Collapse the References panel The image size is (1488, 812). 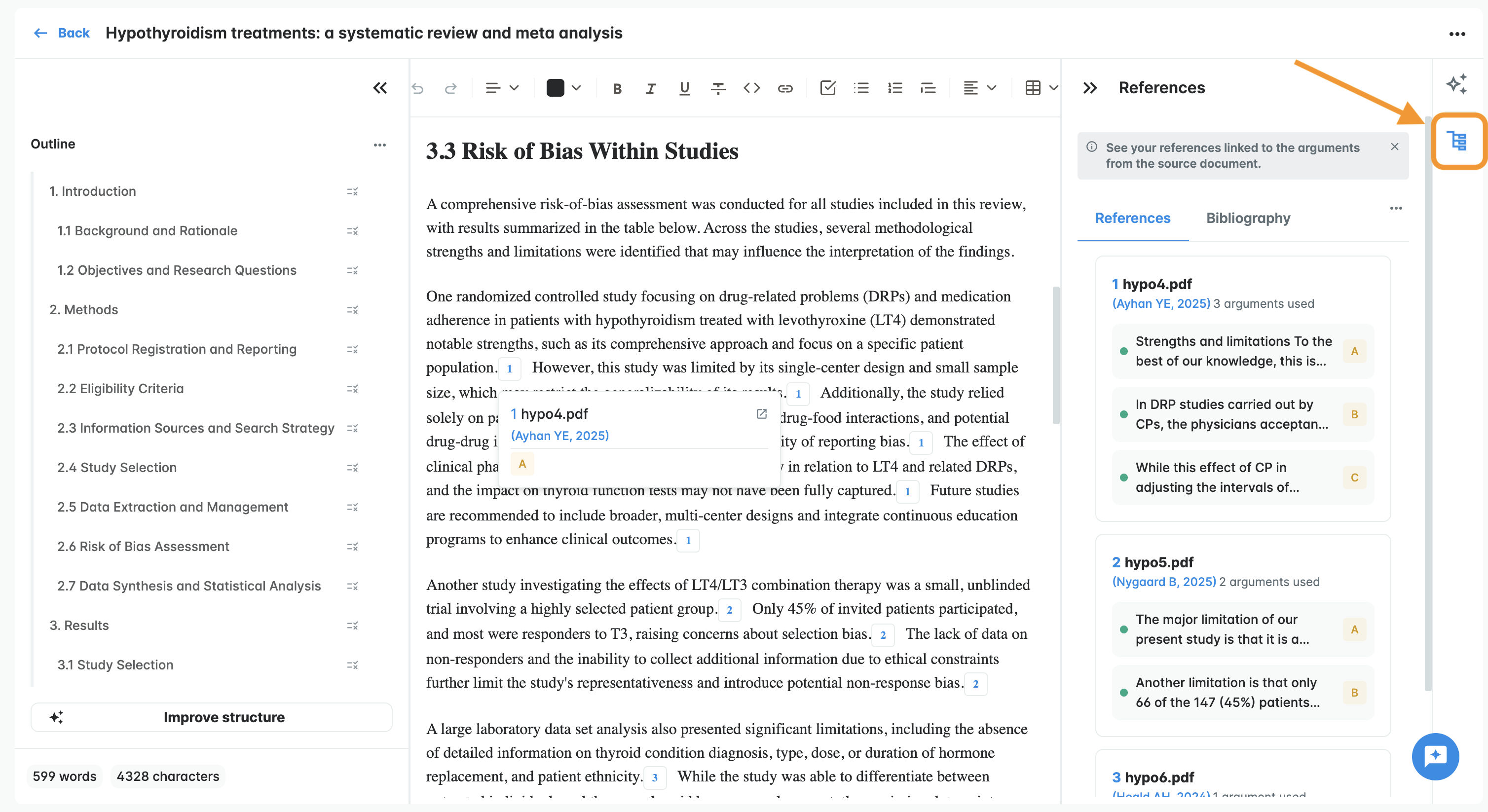[1090, 88]
